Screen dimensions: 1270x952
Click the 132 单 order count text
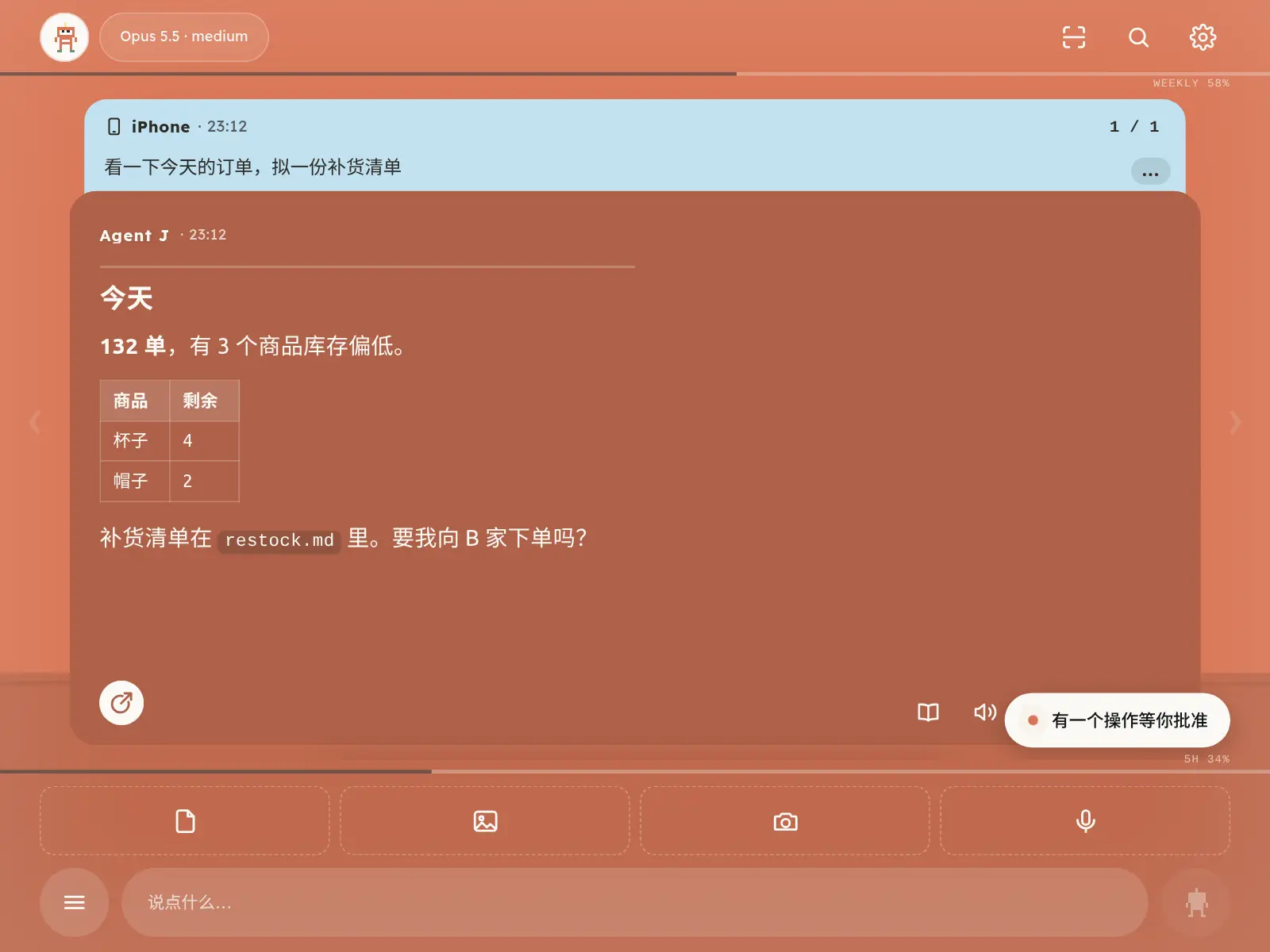133,346
